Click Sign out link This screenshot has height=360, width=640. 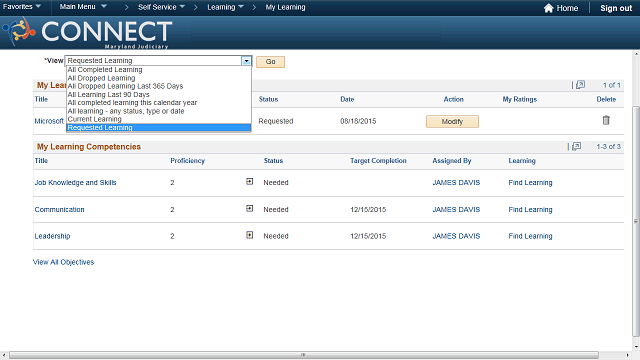click(x=616, y=8)
